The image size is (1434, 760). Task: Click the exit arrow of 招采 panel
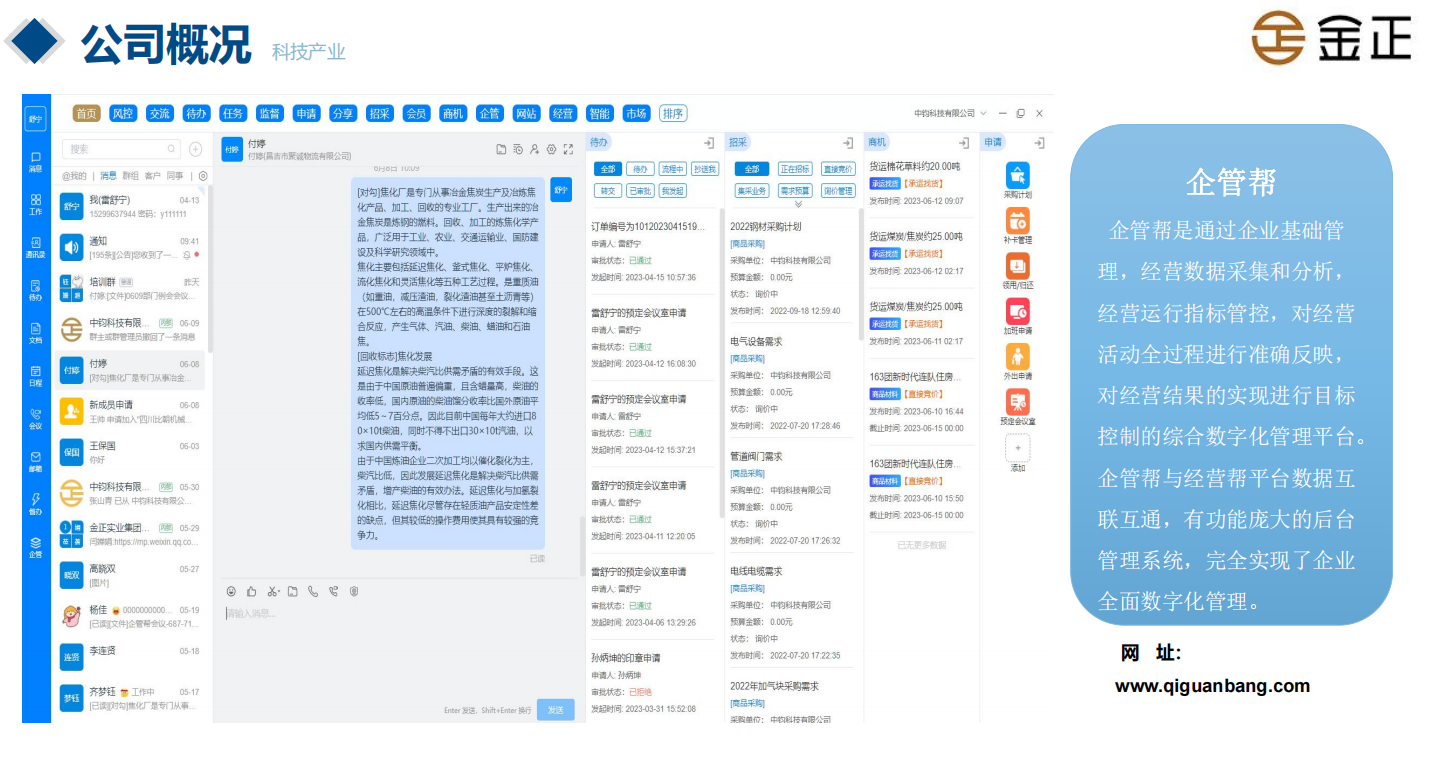point(848,143)
